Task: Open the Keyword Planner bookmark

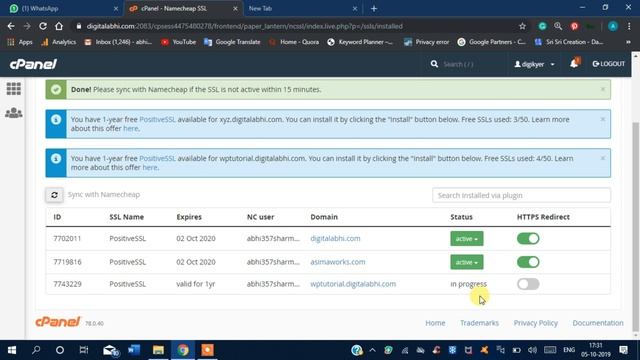Action: [x=360, y=42]
